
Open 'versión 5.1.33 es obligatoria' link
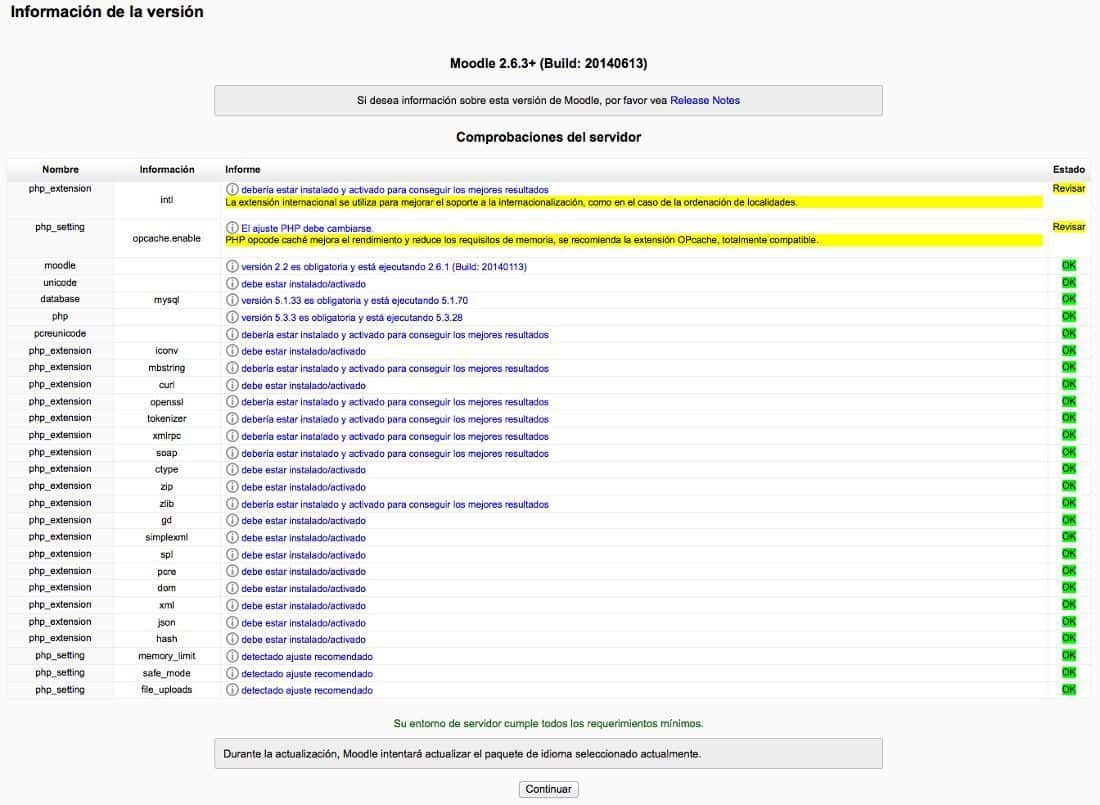(354, 301)
